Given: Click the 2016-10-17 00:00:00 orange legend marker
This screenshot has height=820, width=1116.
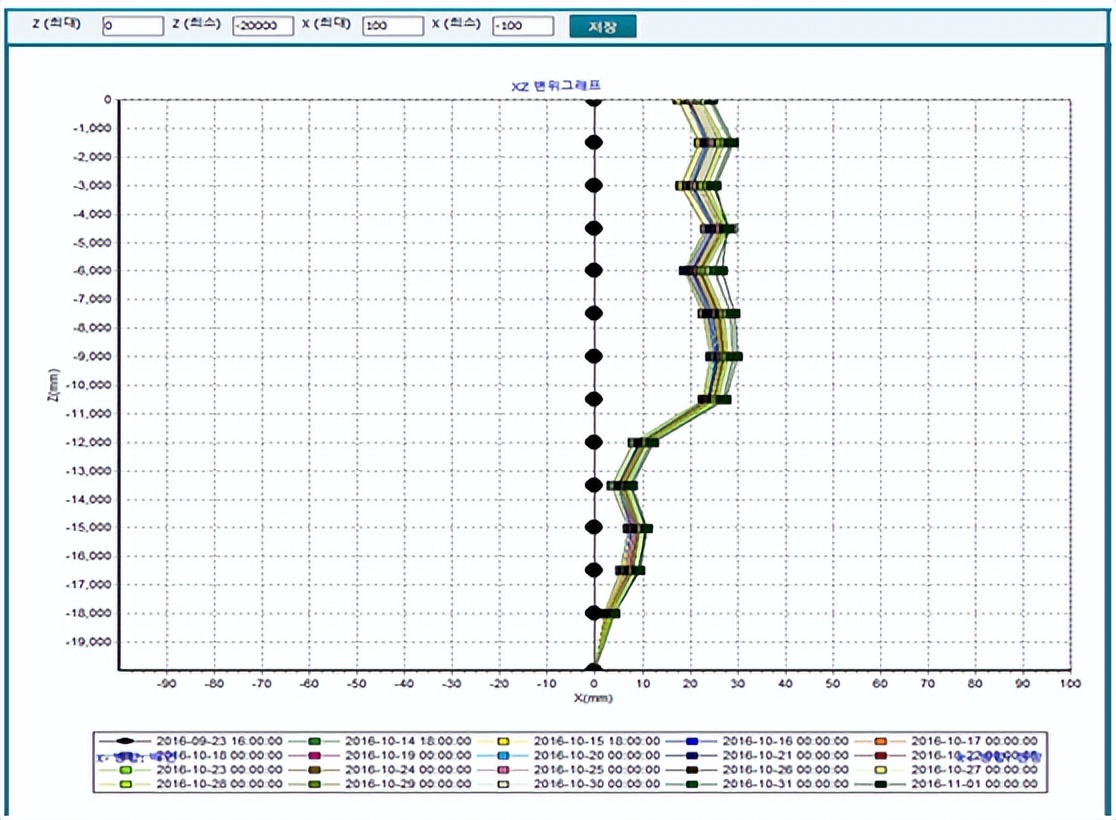Looking at the screenshot, I should coord(881,741).
